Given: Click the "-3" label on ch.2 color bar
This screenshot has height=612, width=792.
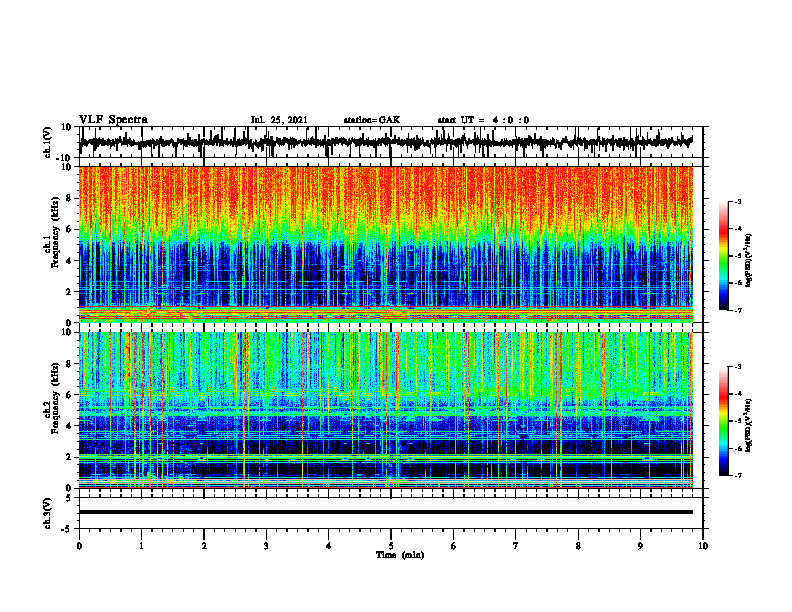Looking at the screenshot, I should 738,367.
